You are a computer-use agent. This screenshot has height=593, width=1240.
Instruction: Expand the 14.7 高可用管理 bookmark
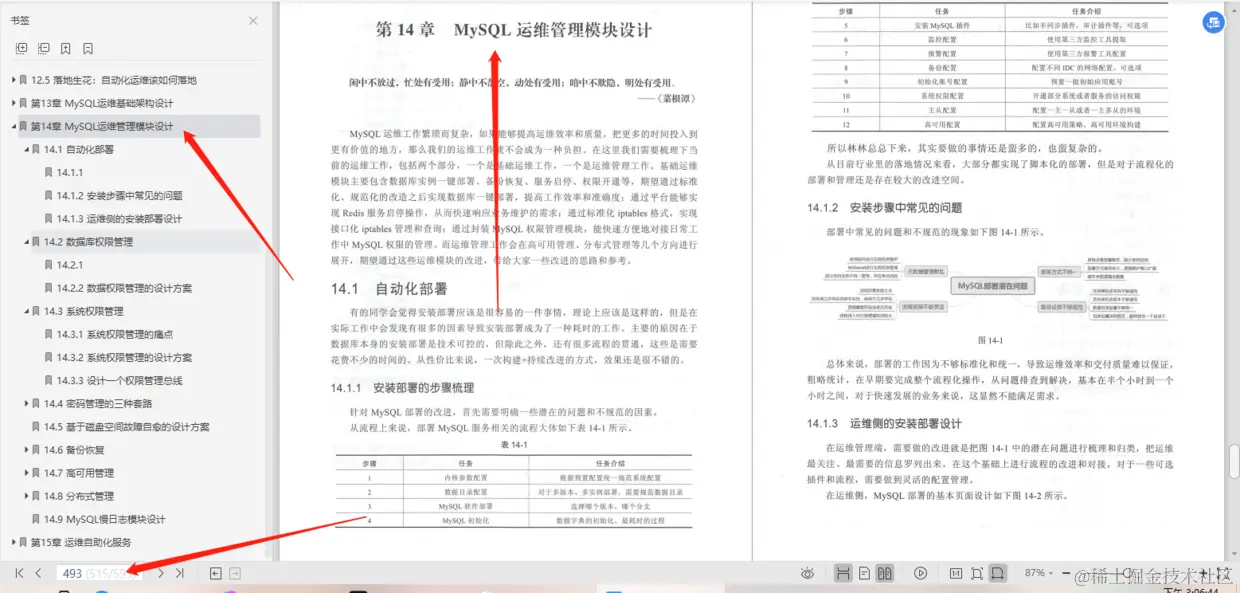[27, 473]
